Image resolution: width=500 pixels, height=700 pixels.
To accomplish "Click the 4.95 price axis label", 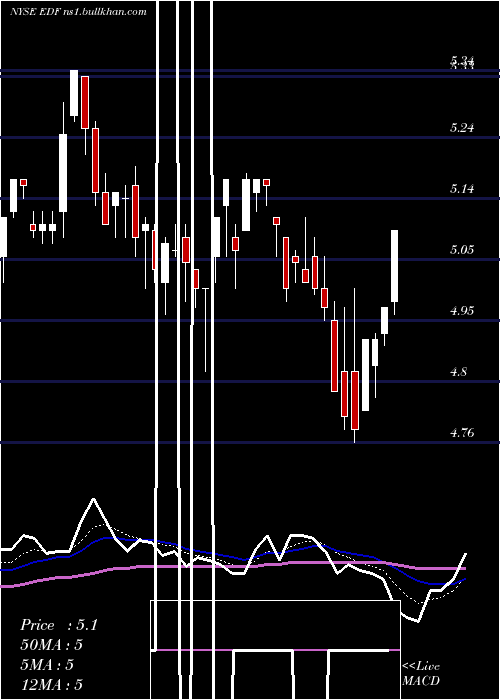I will point(462,311).
